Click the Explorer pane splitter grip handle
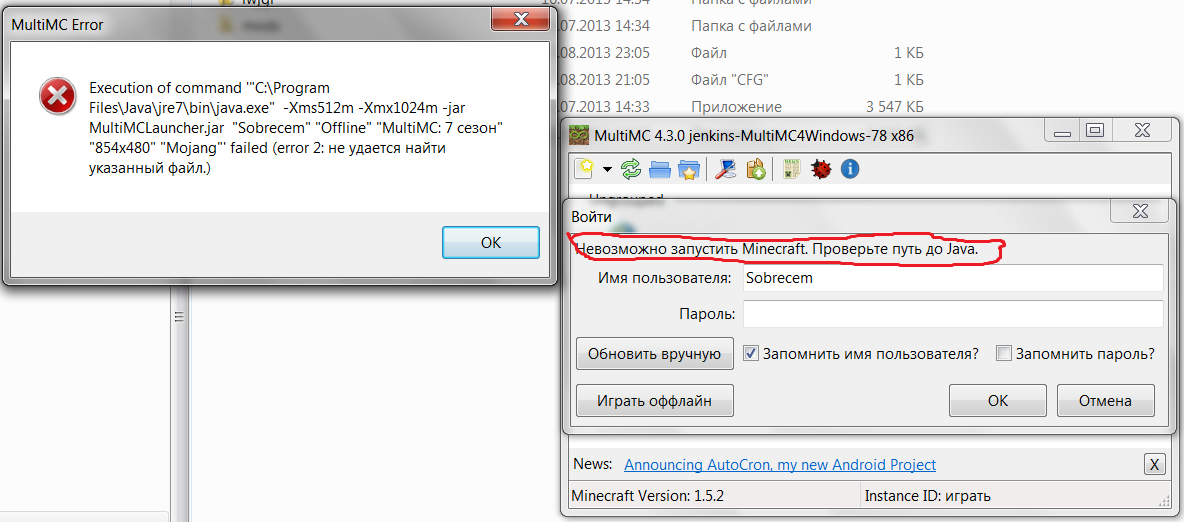The image size is (1184, 522). point(180,317)
